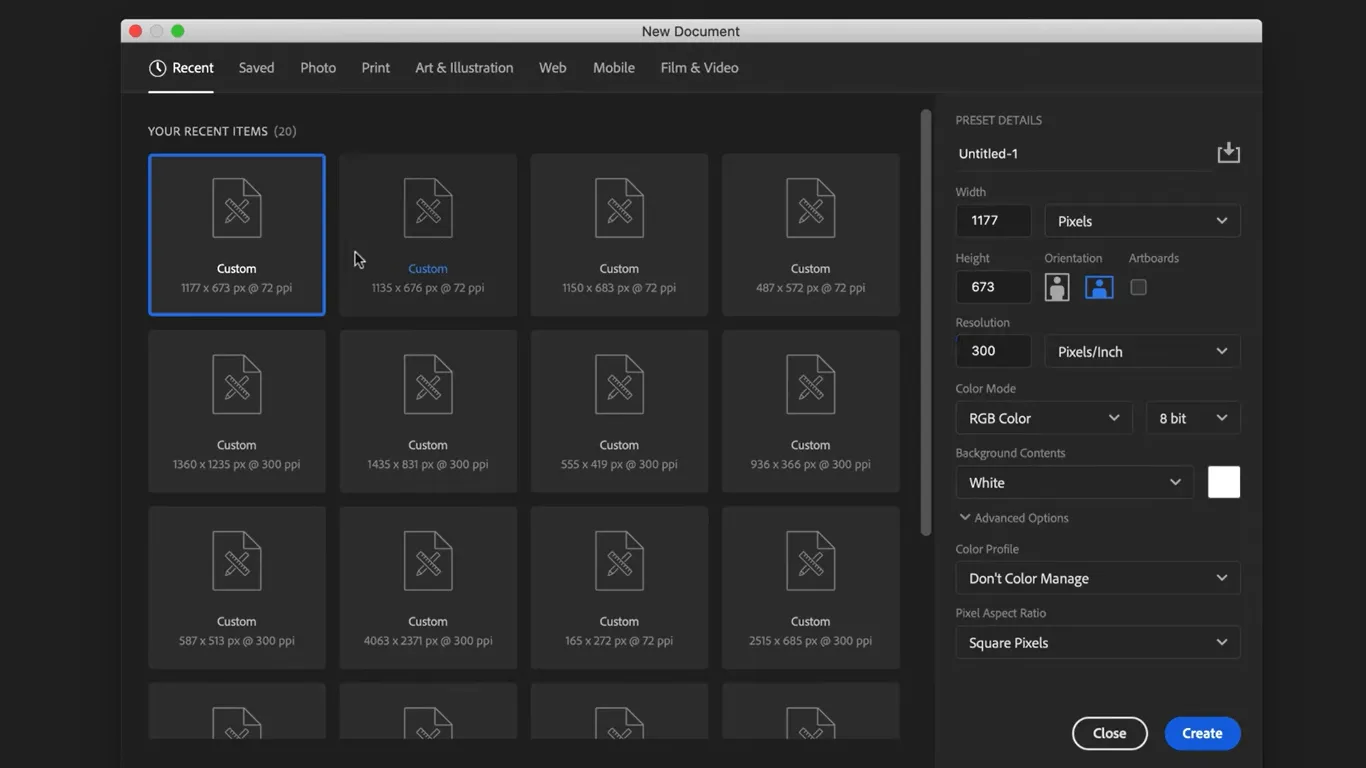Click the green zoom window button
The image size is (1366, 768).
coord(178,31)
